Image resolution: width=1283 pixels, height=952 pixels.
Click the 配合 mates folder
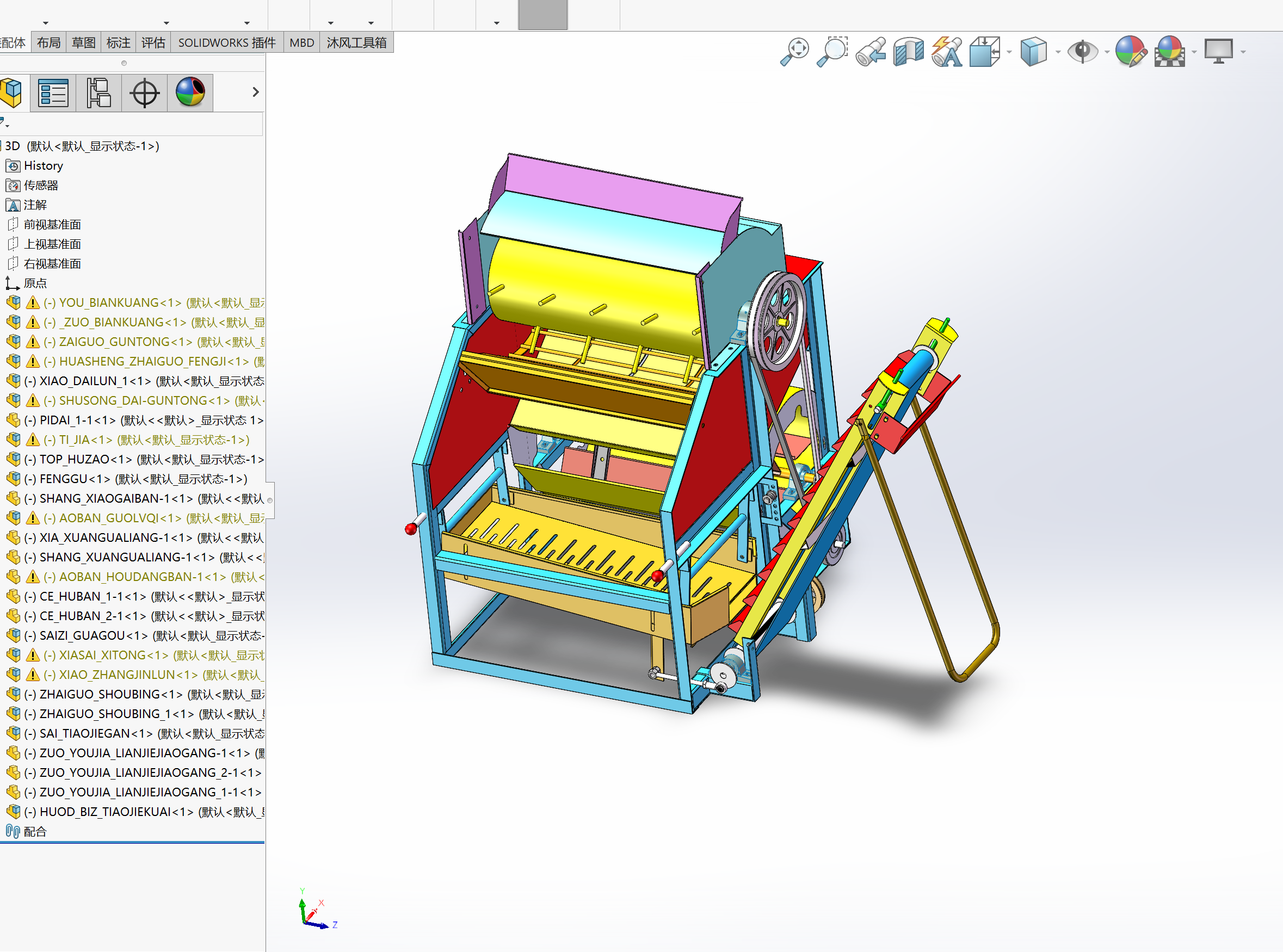pyautogui.click(x=35, y=832)
